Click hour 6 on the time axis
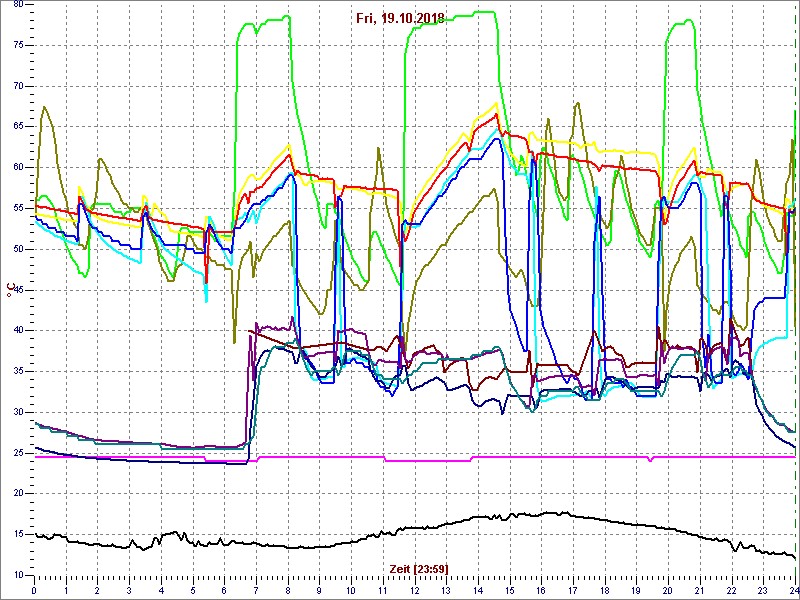800x600 pixels. point(224,590)
